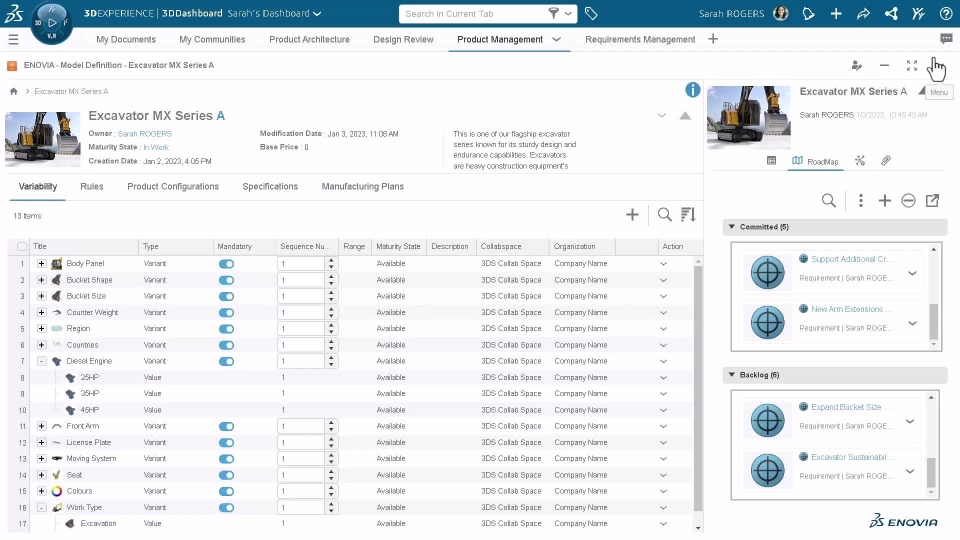This screenshot has height=540, width=960.
Task: Toggle Mandatory switch for Body Panel
Action: coord(226,264)
